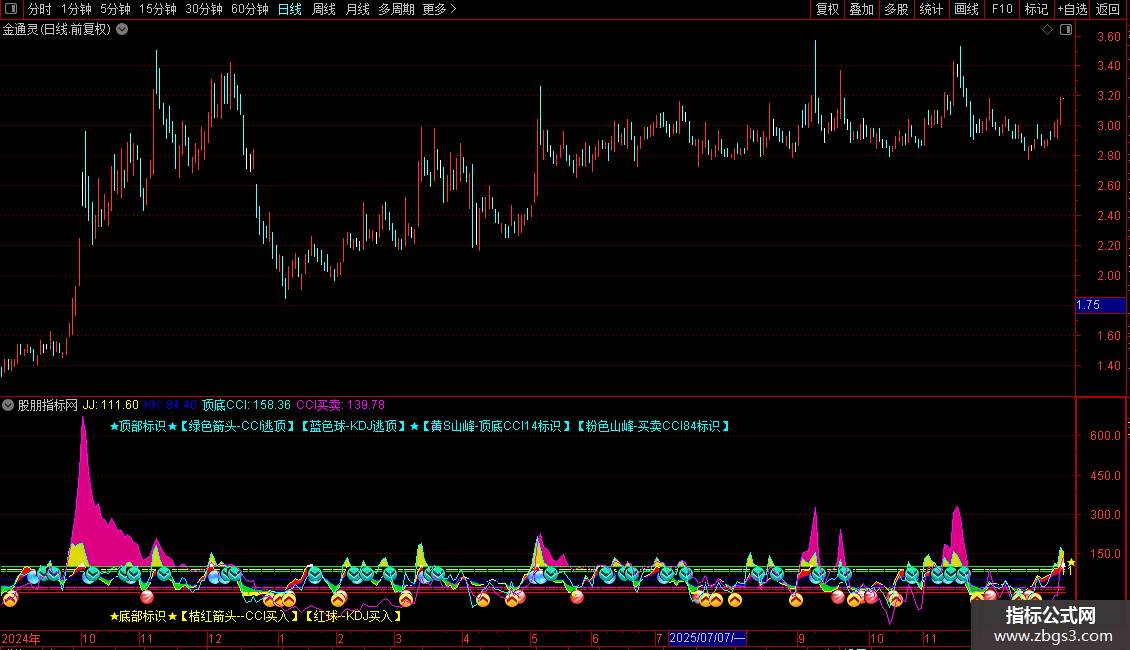Switch to 日线 daily chart
The image size is (1130, 650).
click(x=290, y=9)
